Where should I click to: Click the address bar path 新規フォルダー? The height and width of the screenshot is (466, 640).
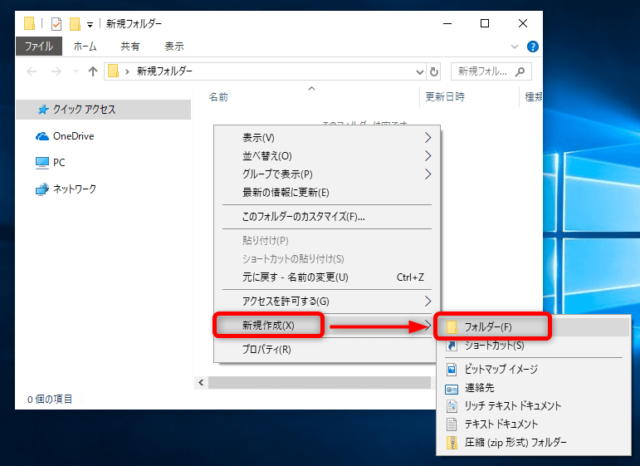point(164,71)
